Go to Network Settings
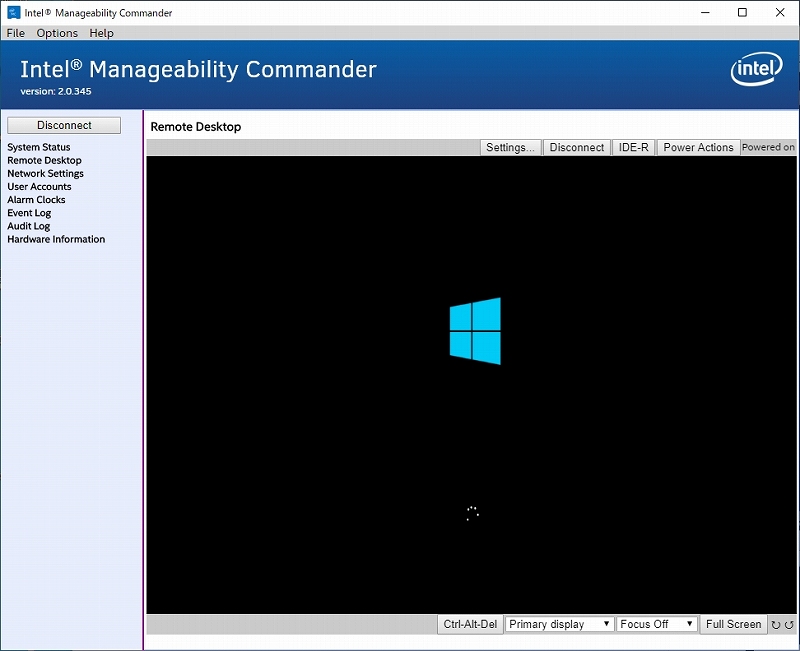This screenshot has width=800, height=651. coord(45,173)
